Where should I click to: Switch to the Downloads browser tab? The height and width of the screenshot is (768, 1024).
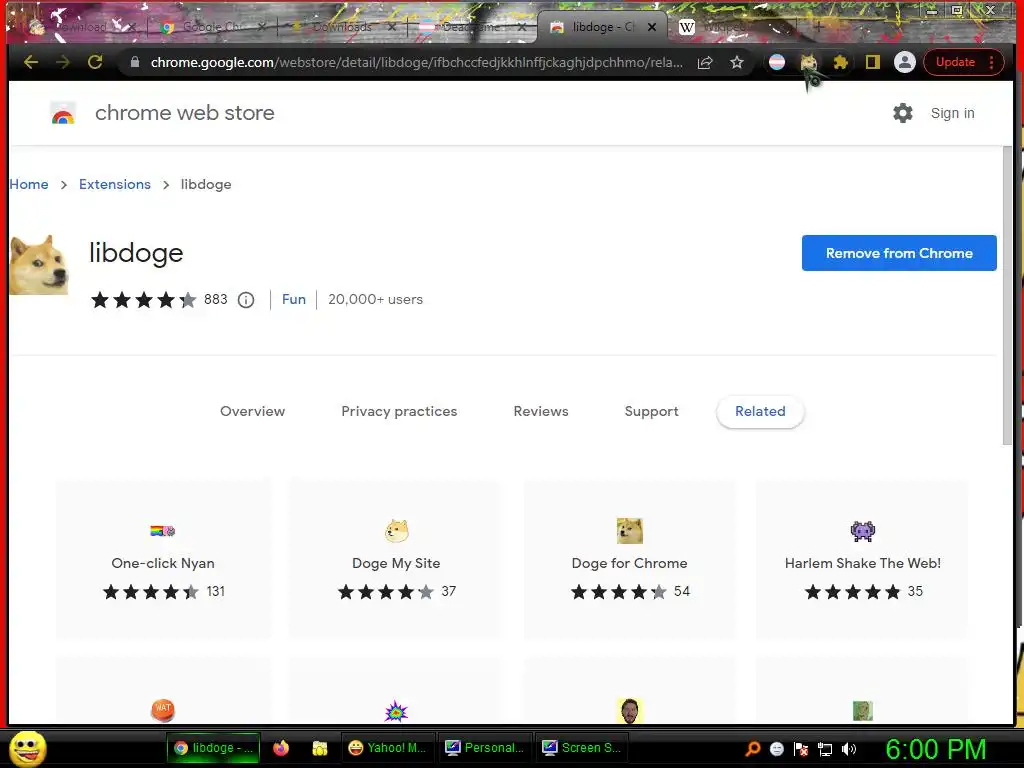[342, 27]
